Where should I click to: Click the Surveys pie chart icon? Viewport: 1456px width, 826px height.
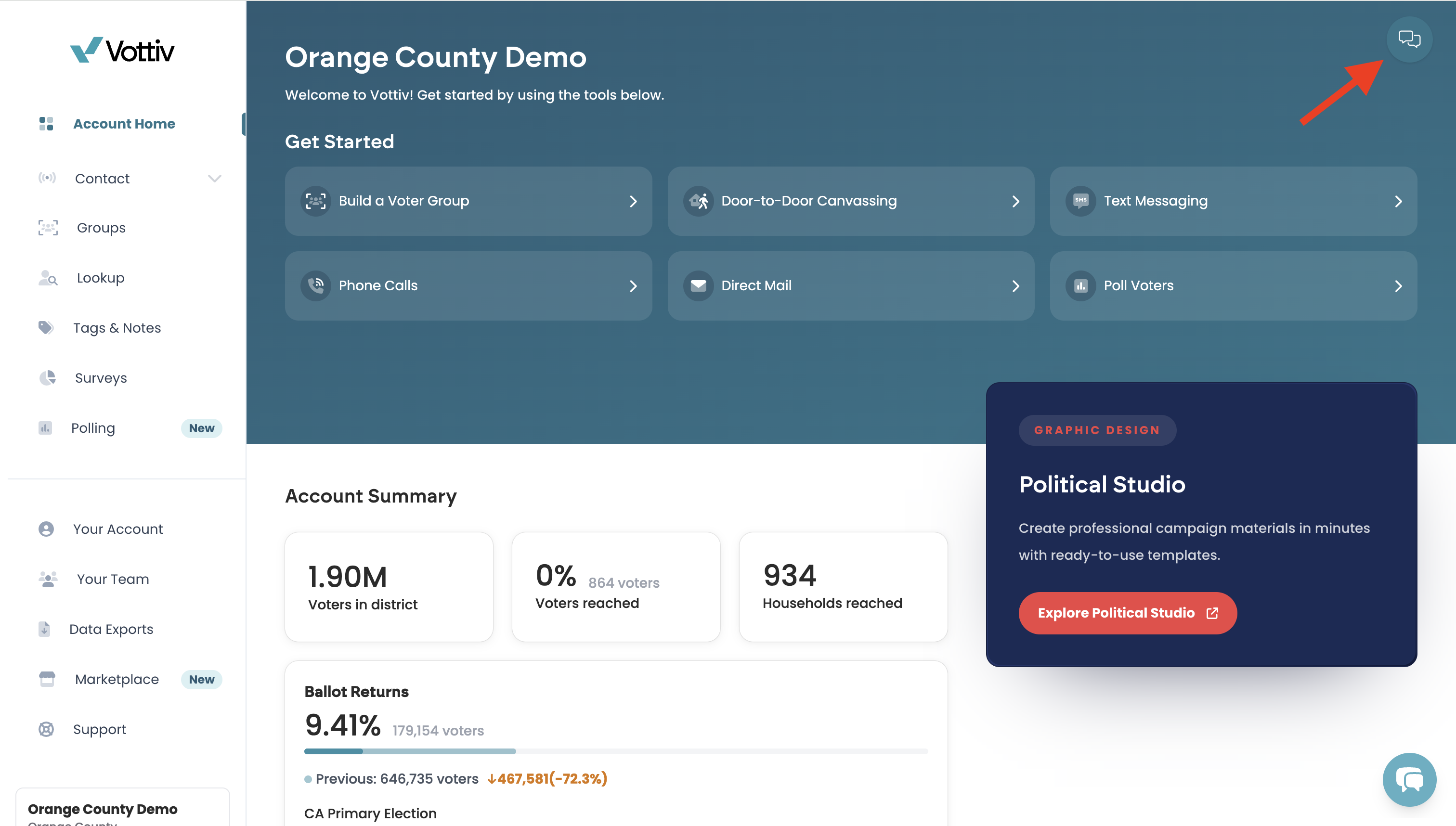pos(48,378)
